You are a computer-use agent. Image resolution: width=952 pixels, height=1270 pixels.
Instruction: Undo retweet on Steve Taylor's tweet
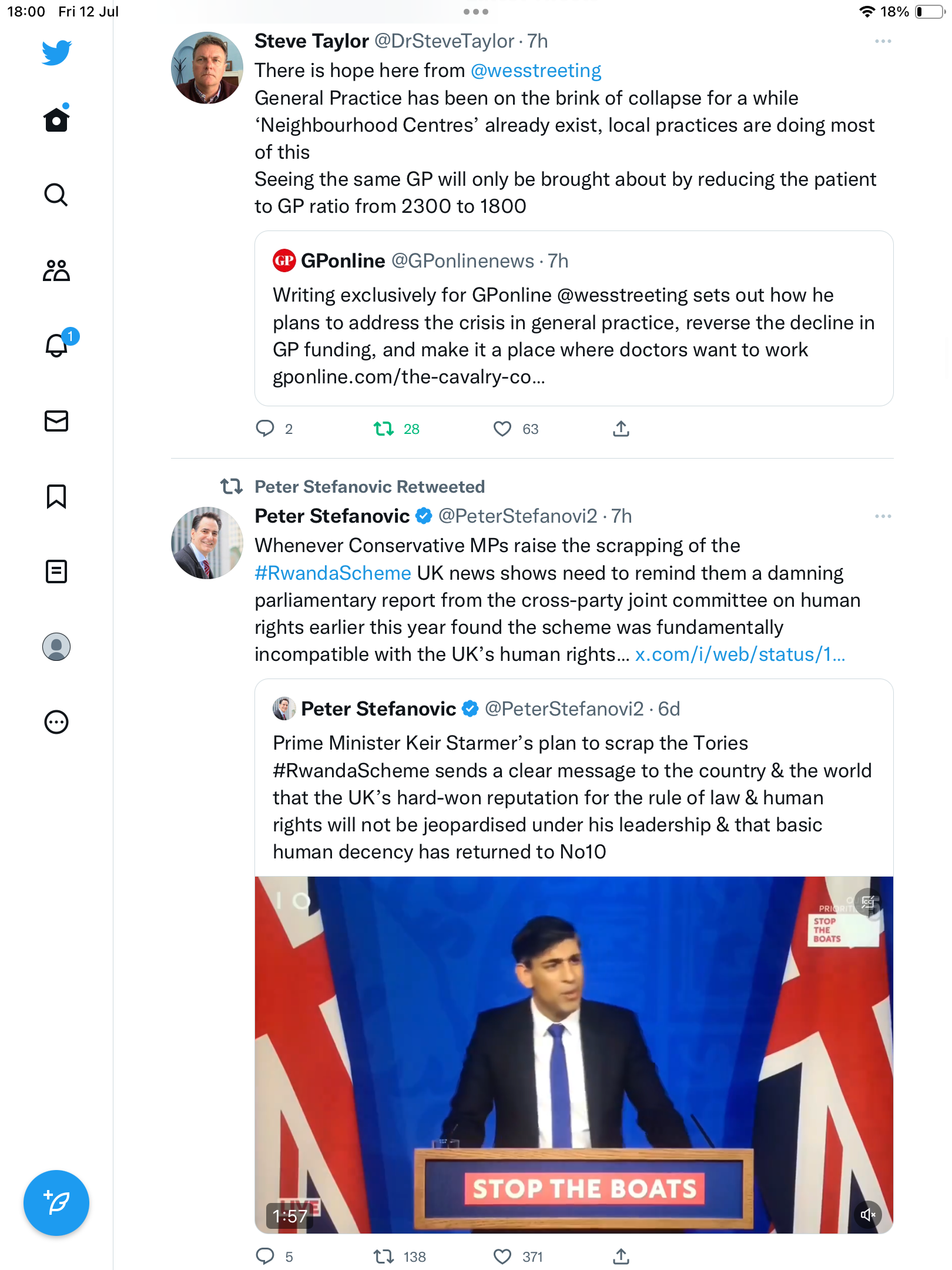point(384,429)
